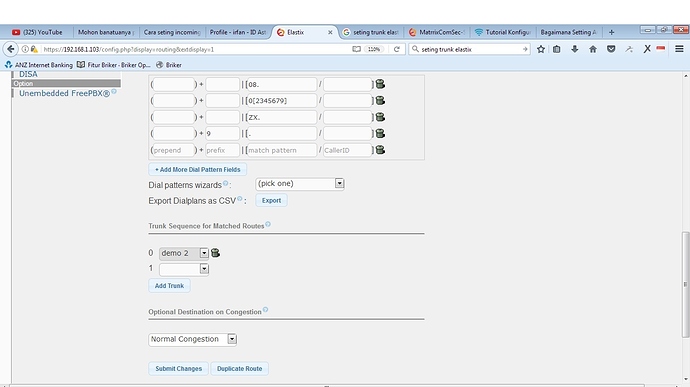Open Unembedded FreePBX sidebar link

[64, 93]
